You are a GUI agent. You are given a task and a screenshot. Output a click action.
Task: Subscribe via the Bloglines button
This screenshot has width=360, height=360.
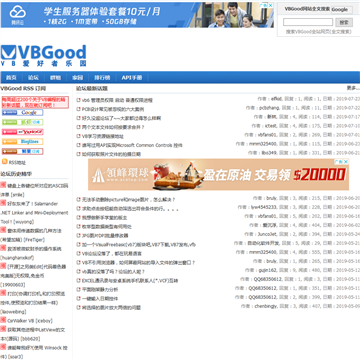(x=22, y=142)
